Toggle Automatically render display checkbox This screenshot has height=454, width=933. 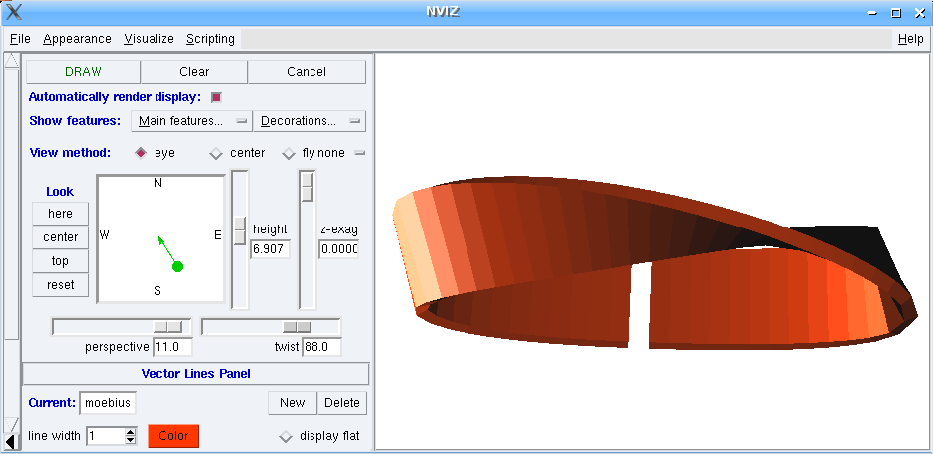[216, 97]
